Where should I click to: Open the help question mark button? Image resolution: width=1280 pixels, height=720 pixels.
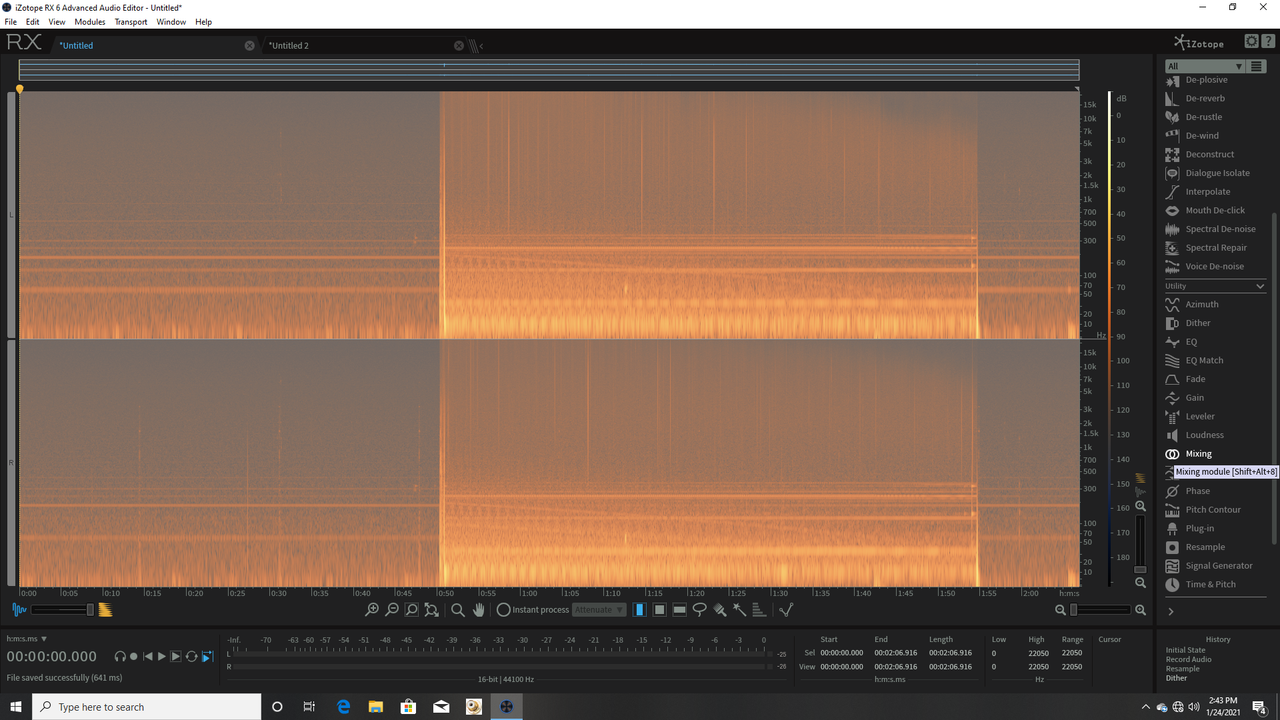click(1267, 41)
